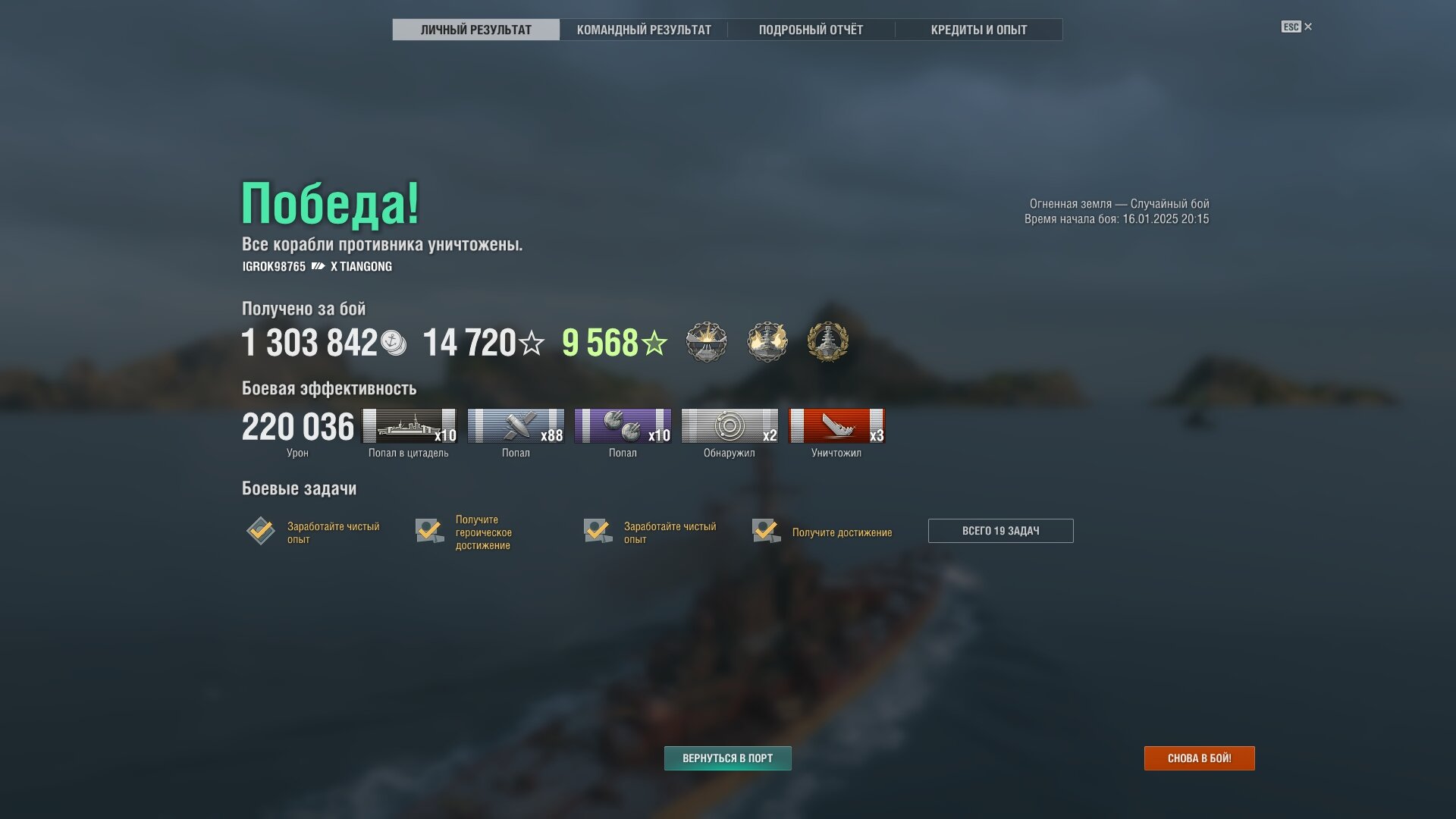Screen dimensions: 1456x819
Task: Select the purple hits ribbon x10
Action: (x=623, y=426)
